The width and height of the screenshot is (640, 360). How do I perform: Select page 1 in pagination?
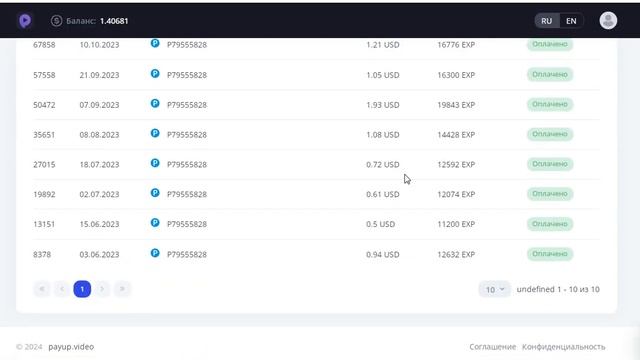coord(82,289)
